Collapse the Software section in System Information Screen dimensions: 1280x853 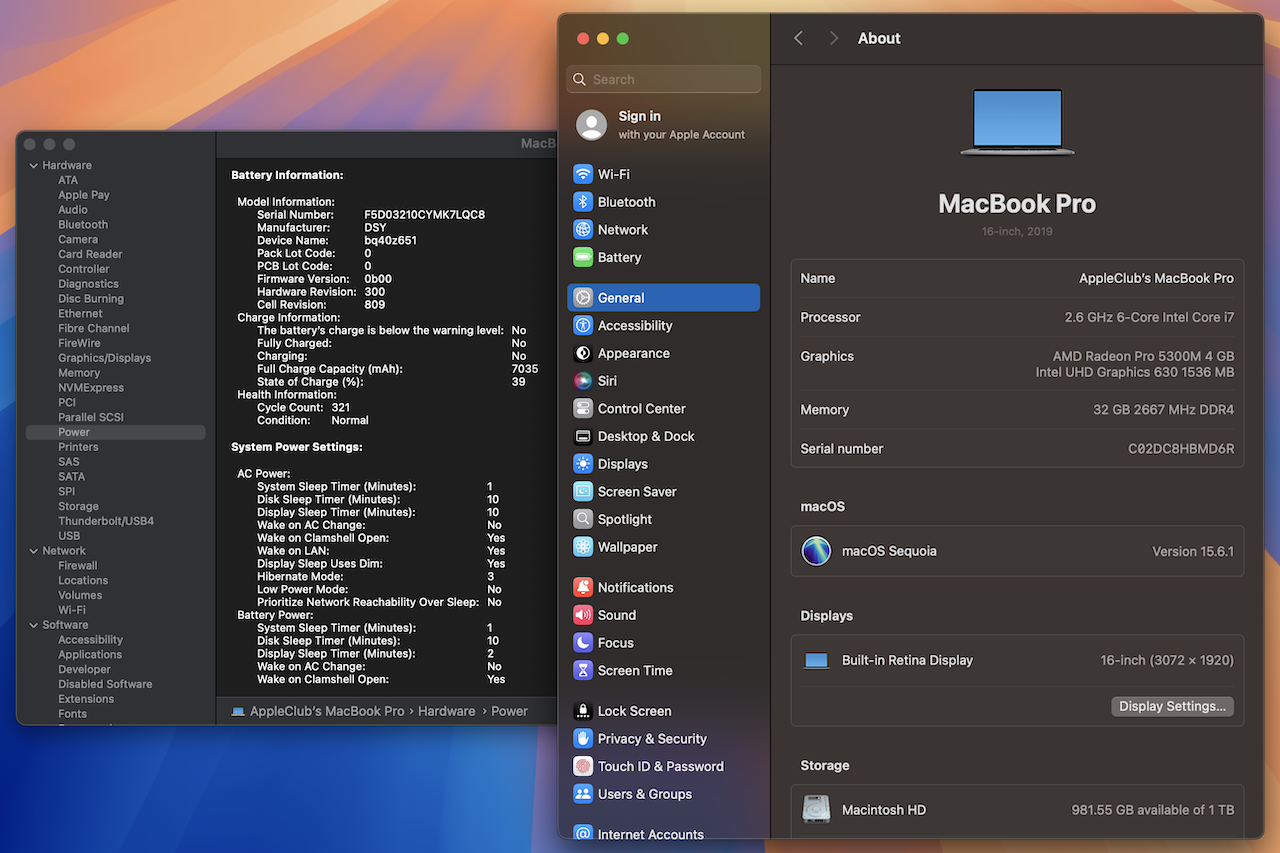33,625
